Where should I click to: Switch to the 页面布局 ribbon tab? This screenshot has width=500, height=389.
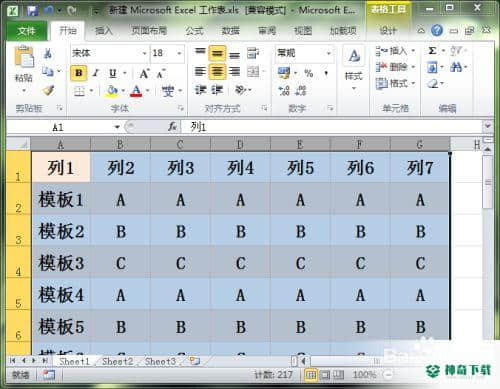pyautogui.click(x=149, y=31)
